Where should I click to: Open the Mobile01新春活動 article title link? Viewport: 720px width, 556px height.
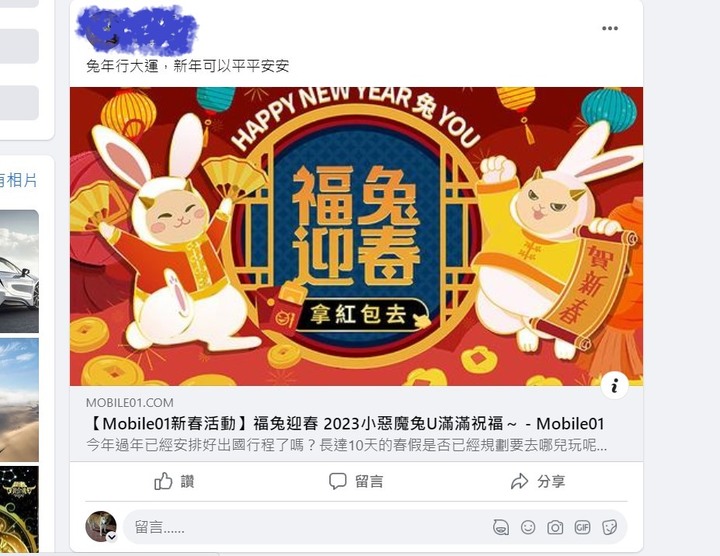click(x=345, y=423)
